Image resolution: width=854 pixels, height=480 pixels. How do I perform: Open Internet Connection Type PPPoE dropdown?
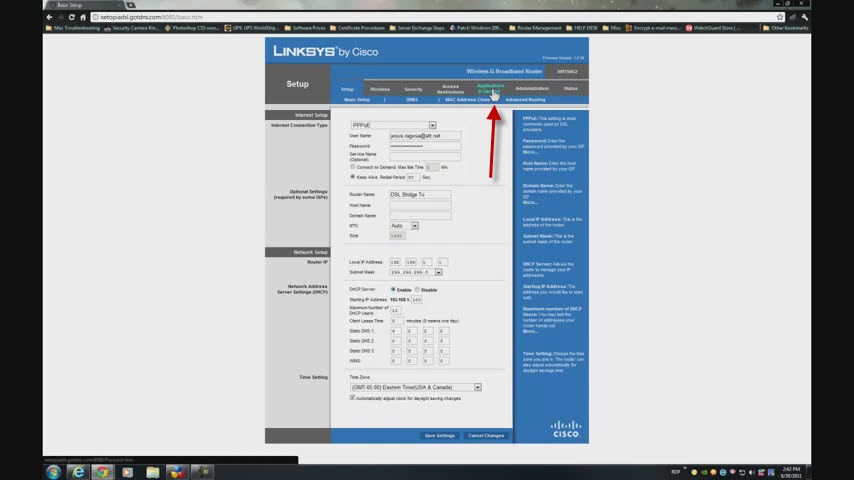coord(393,125)
